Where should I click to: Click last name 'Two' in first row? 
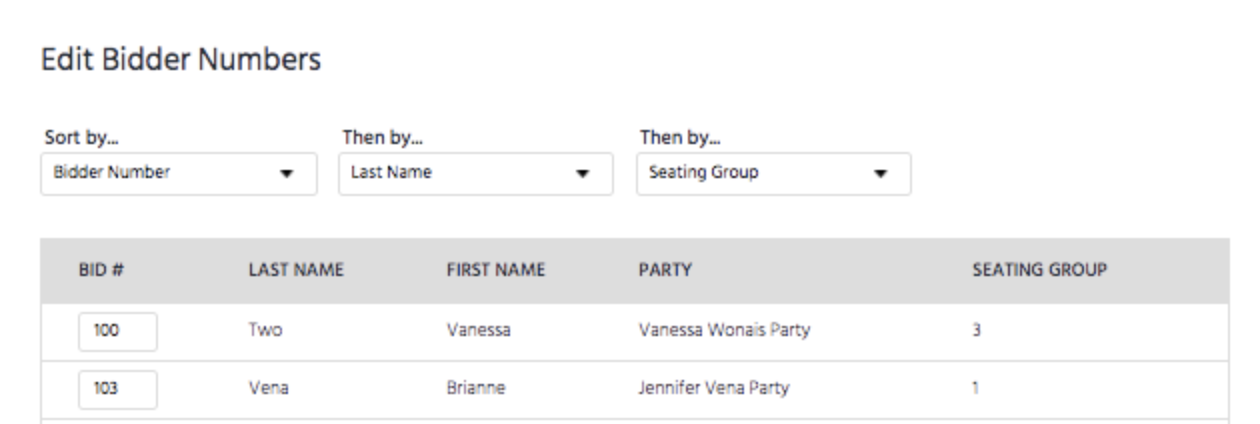pyautogui.click(x=265, y=331)
